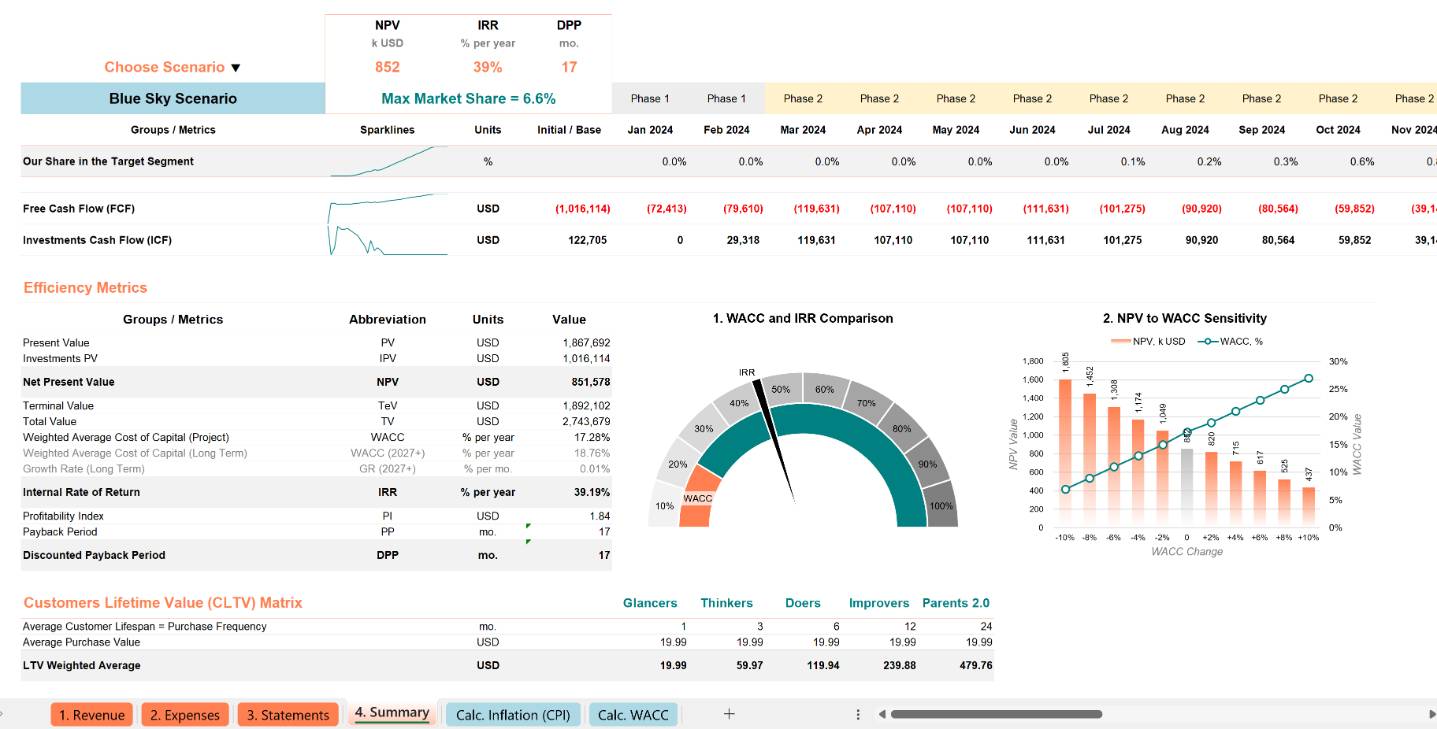Add a new sheet with the plus icon
Image resolution: width=1437 pixels, height=729 pixels.
tap(729, 714)
